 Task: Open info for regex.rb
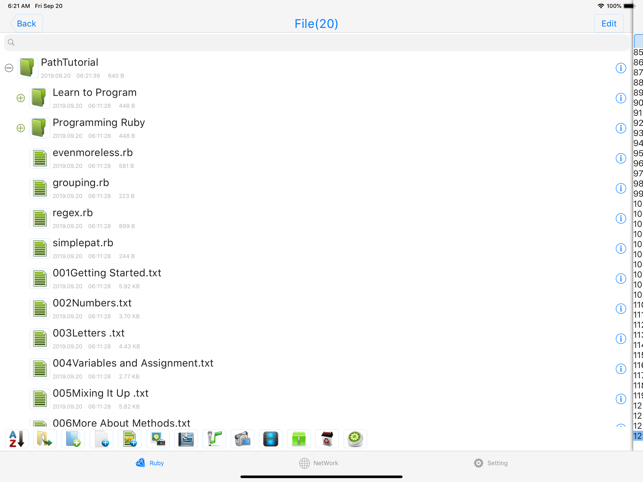tap(620, 218)
